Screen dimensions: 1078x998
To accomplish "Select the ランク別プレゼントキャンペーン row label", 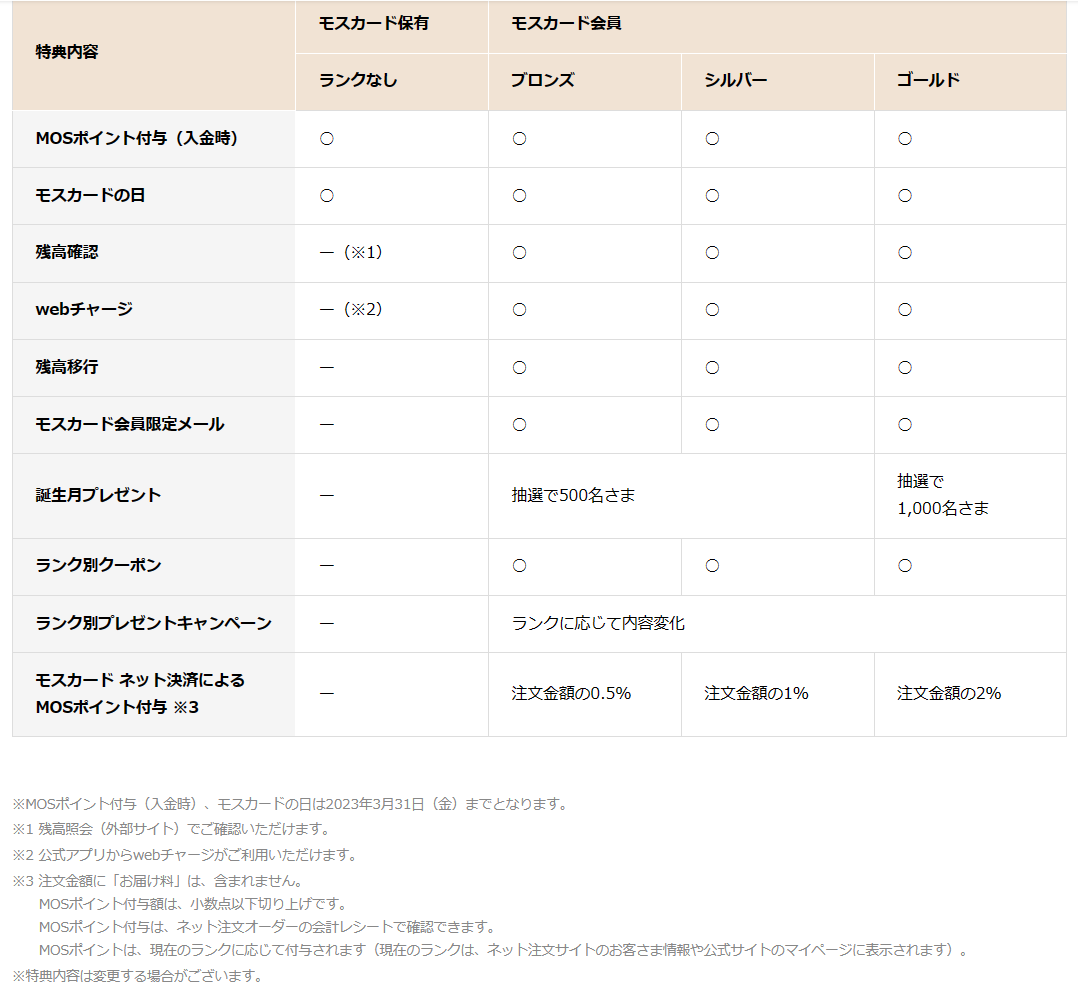I will 153,623.
